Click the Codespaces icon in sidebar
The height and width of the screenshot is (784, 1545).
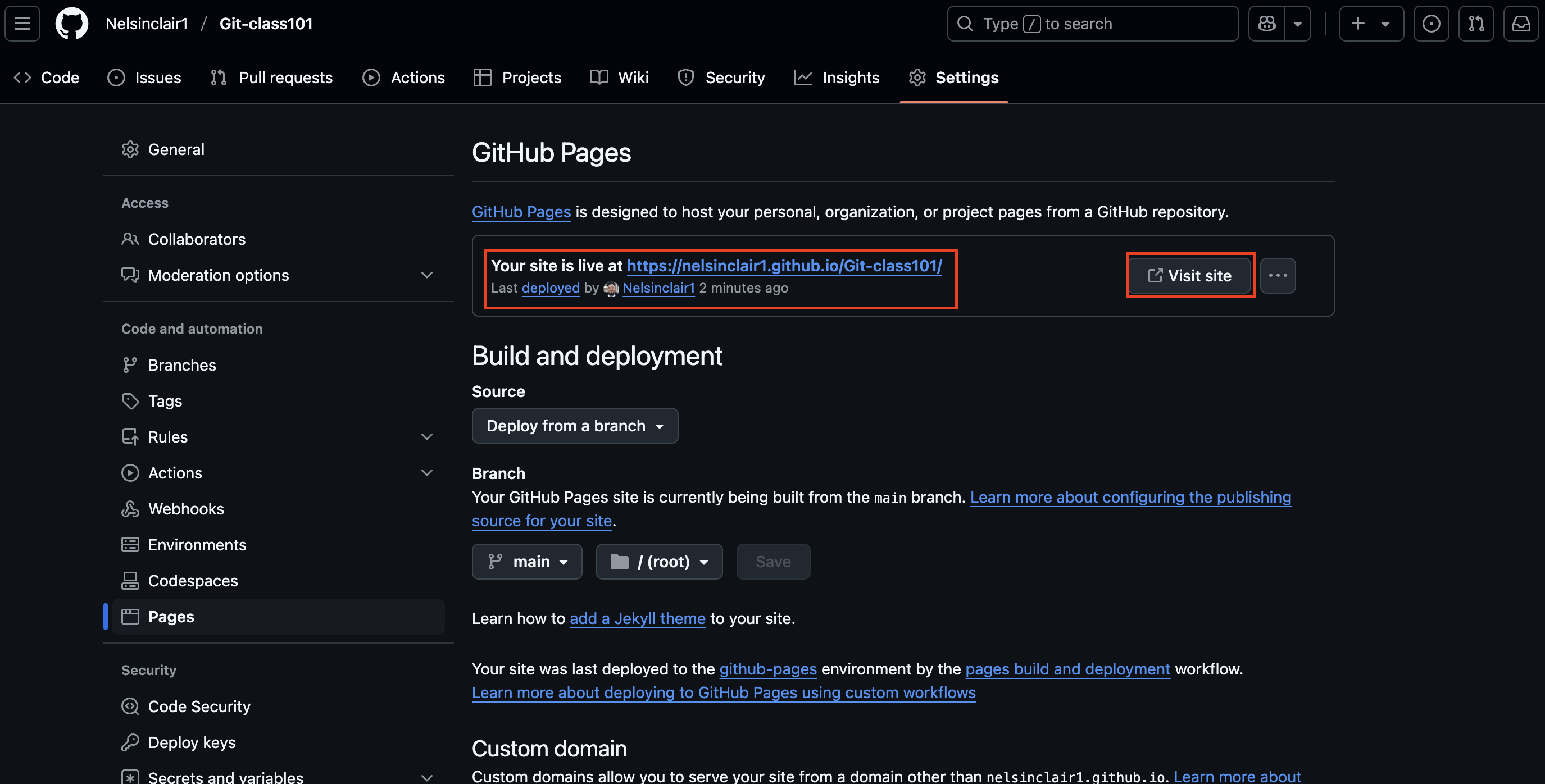130,581
